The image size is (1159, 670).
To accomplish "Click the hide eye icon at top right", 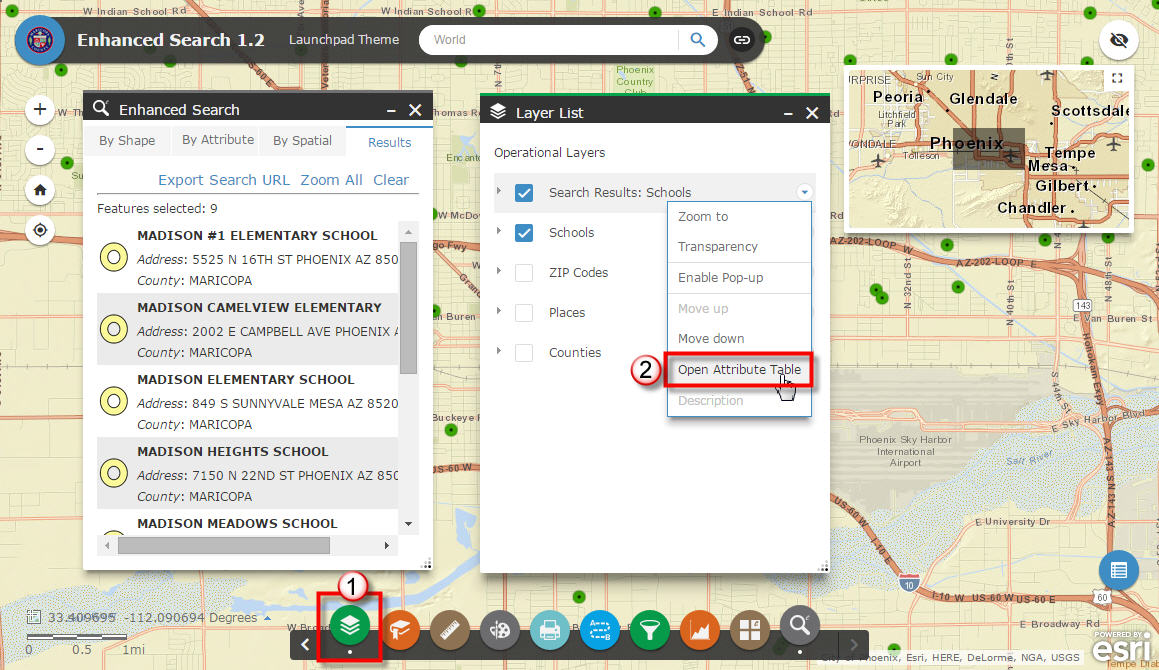I will (1118, 40).
